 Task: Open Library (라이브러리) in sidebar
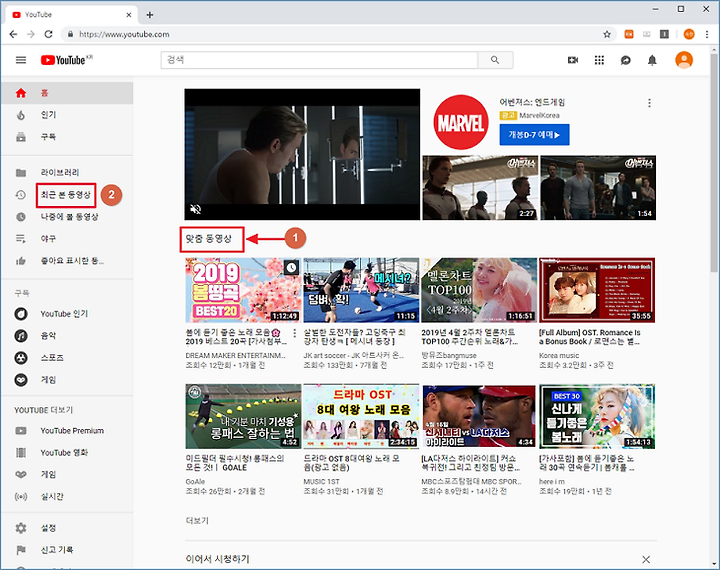pyautogui.click(x=67, y=173)
